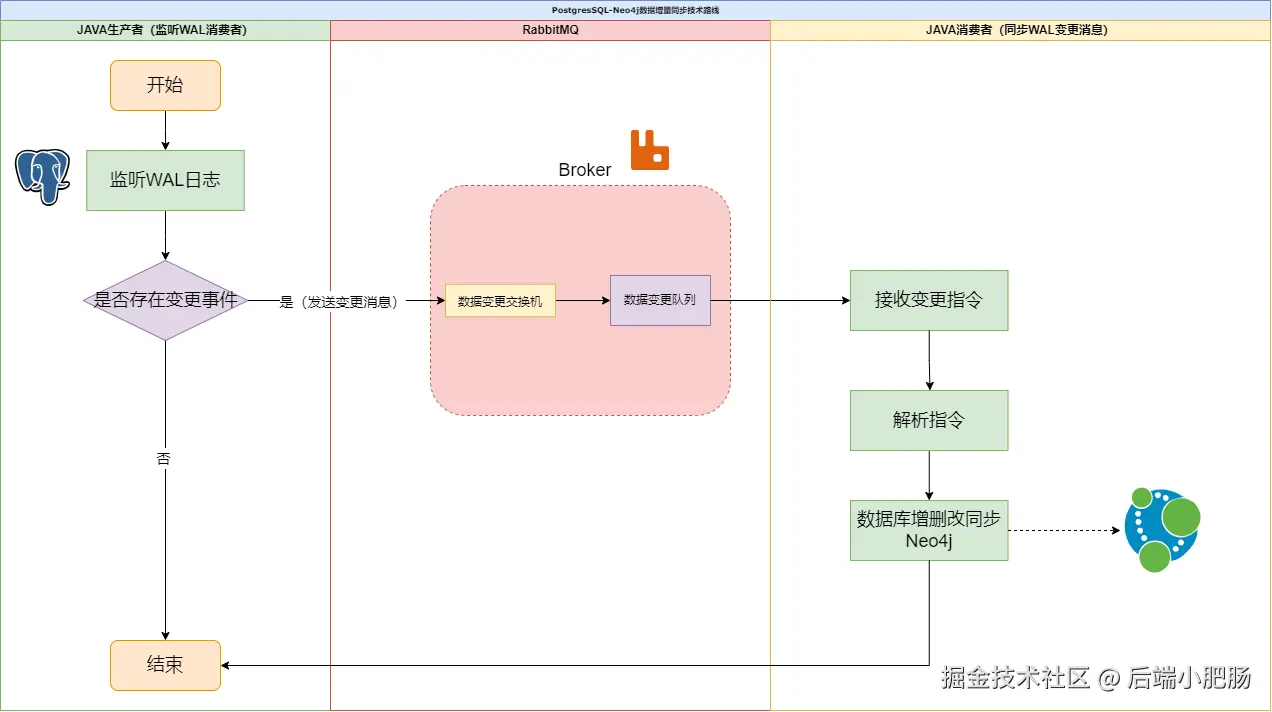The image size is (1272, 712).
Task: Click the 是否存在变更事件 decision diamond
Action: pos(165,300)
